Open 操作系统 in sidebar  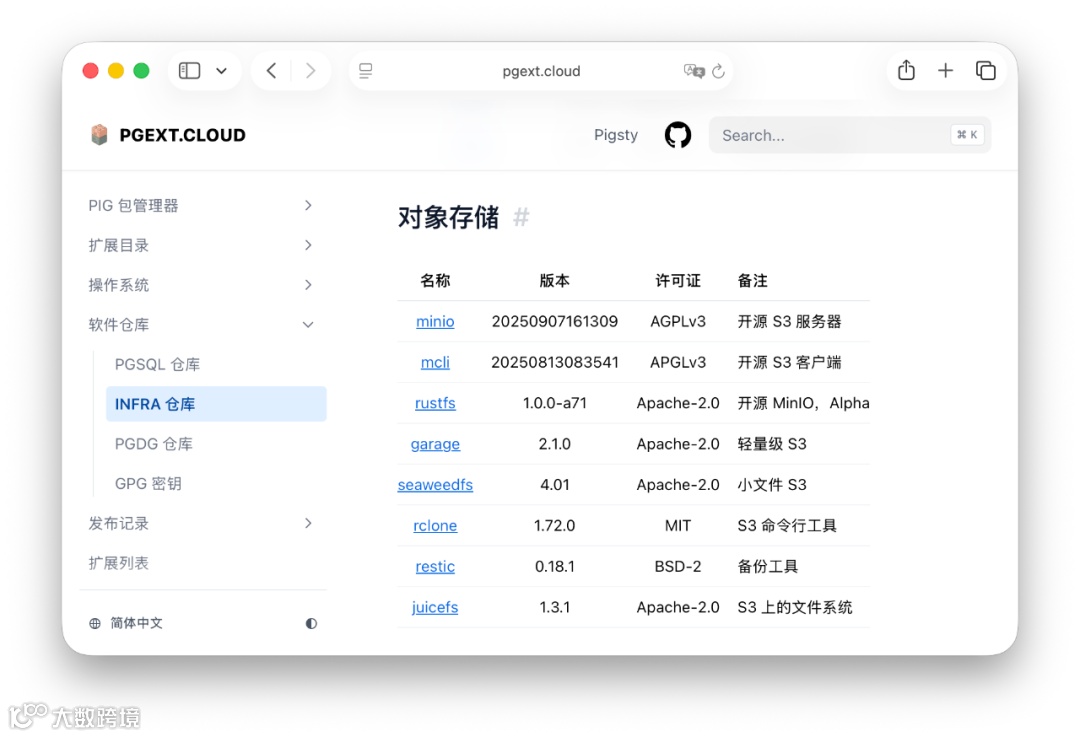point(118,285)
